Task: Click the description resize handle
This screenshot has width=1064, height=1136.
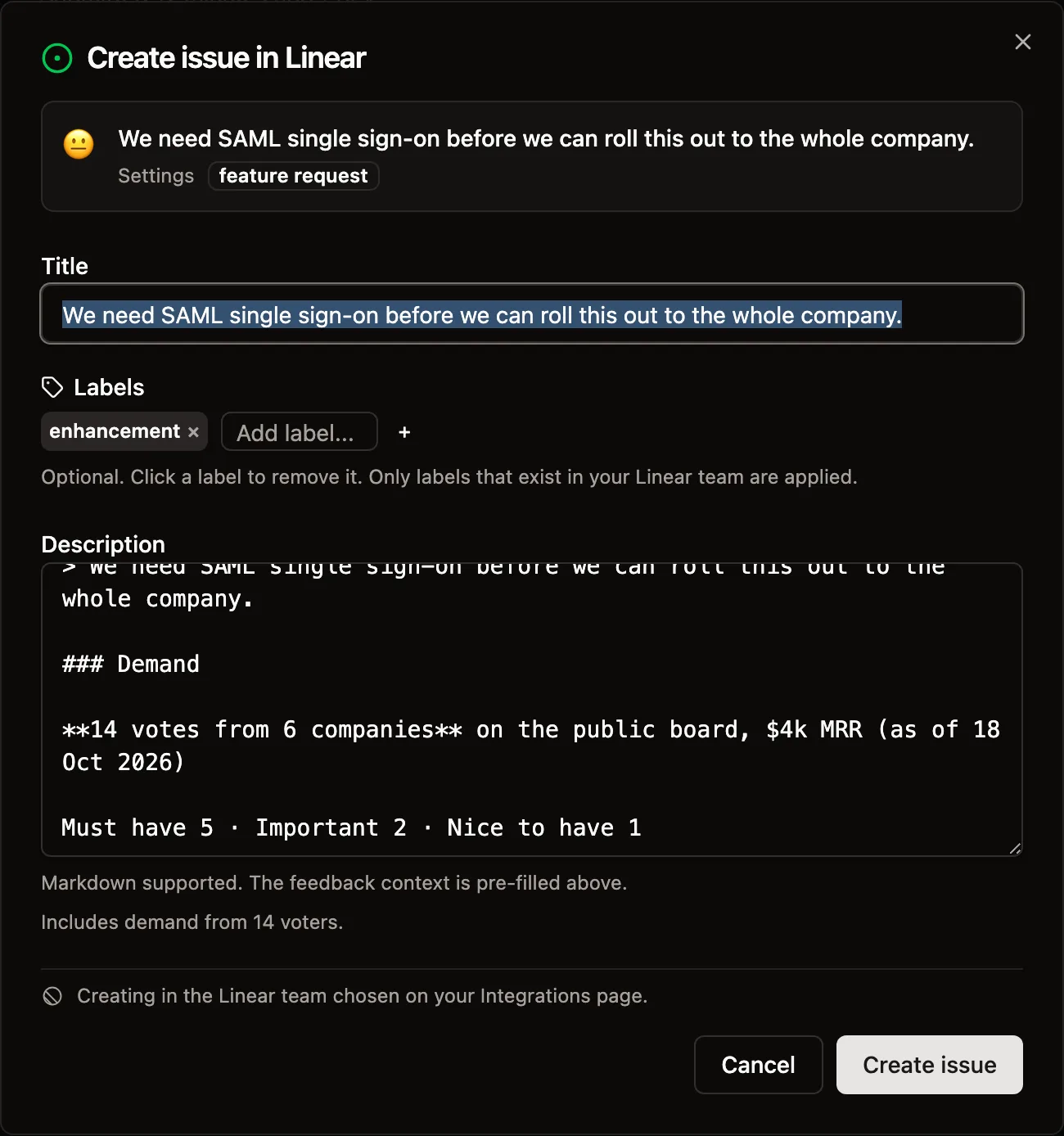Action: click(1015, 849)
